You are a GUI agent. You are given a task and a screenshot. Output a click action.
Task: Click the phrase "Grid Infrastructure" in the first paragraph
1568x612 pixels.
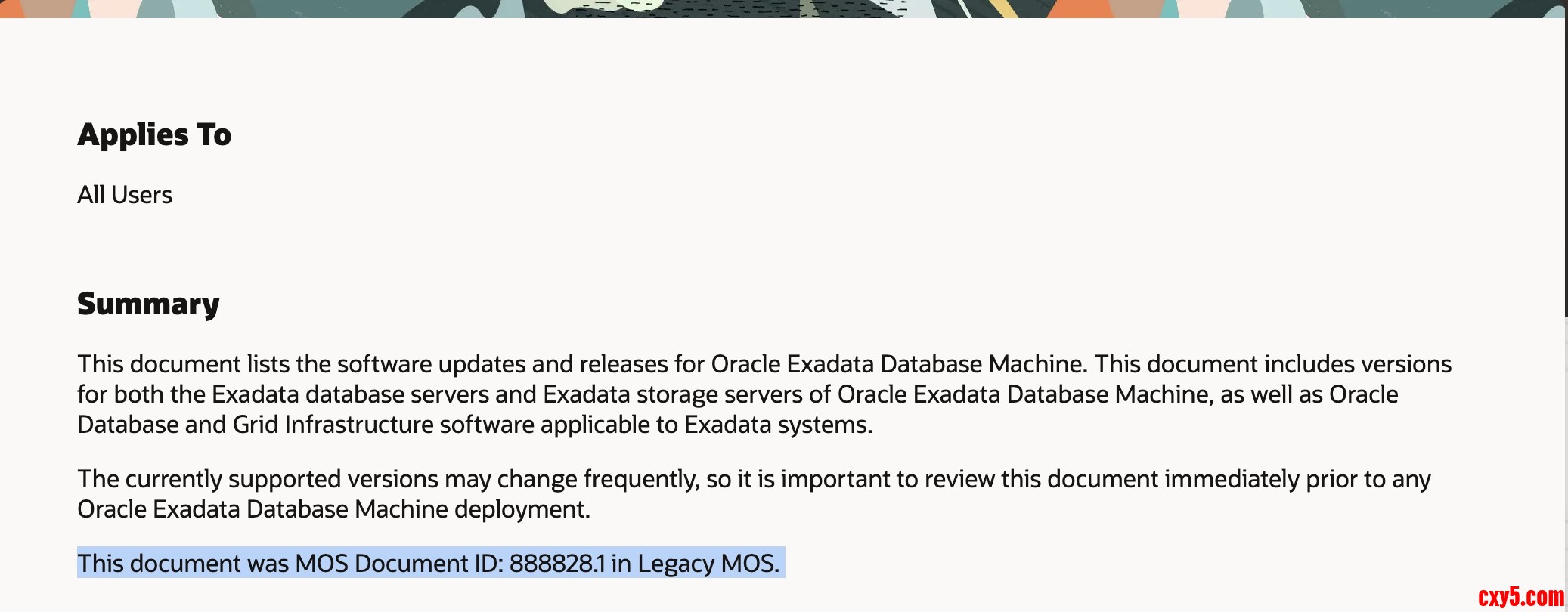[x=333, y=425]
